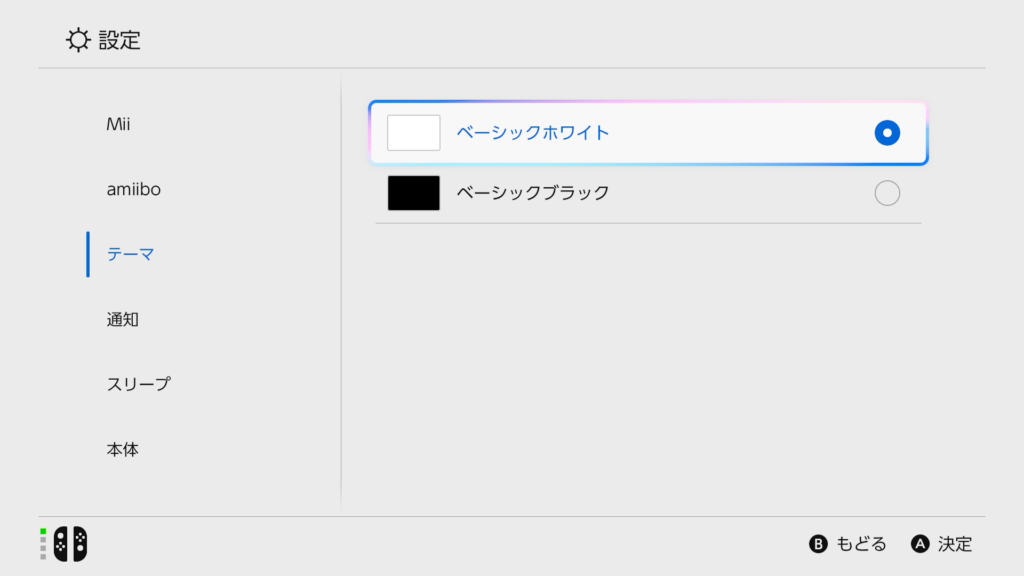
Task: Click the white theme color swatch
Action: coord(413,133)
